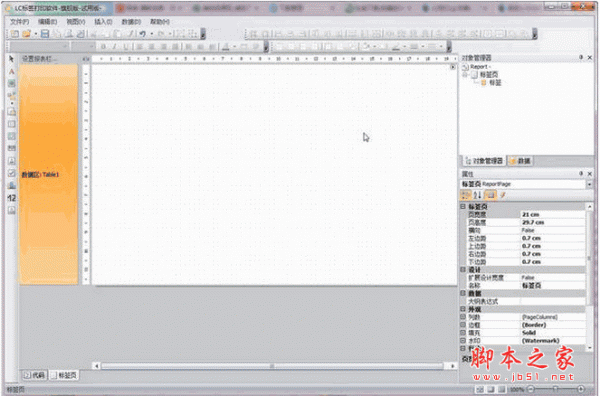This screenshot has width=600, height=396.
Task: Switch to the 对象管理器 tab
Action: [484, 161]
